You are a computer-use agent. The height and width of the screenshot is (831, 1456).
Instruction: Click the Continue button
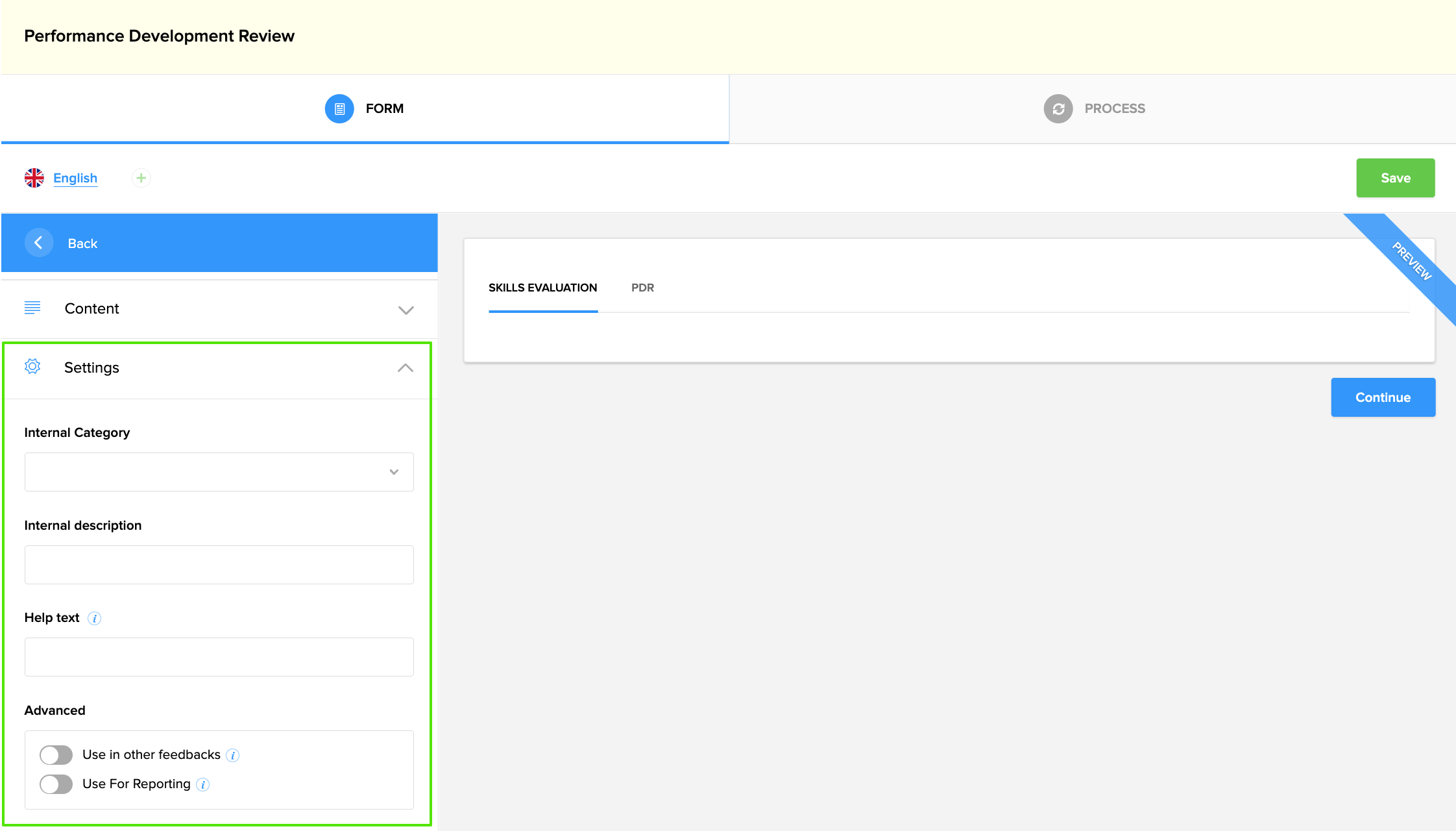click(x=1383, y=397)
